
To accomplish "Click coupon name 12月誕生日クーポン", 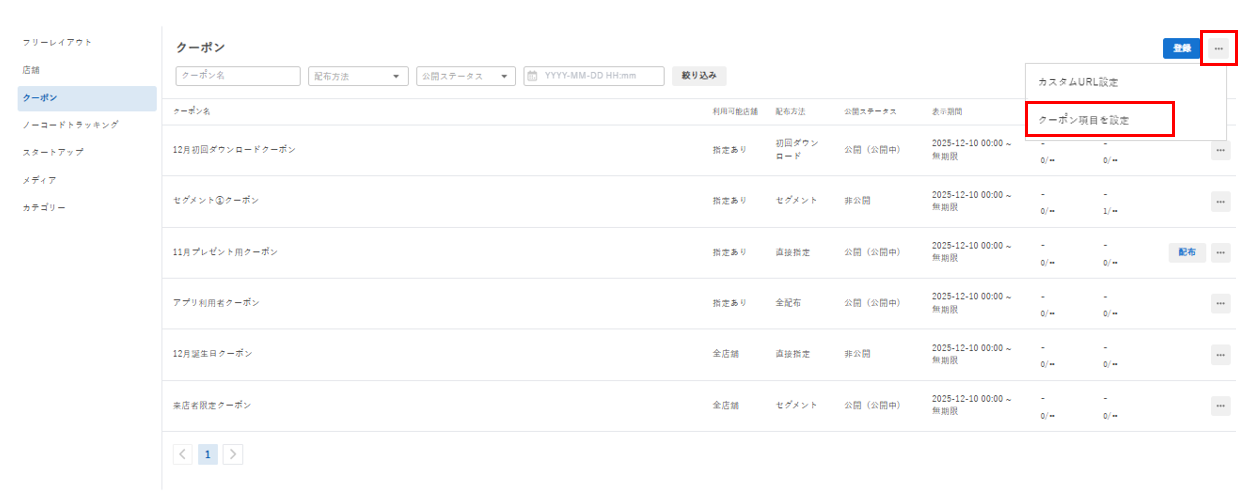I will pyautogui.click(x=212, y=354).
